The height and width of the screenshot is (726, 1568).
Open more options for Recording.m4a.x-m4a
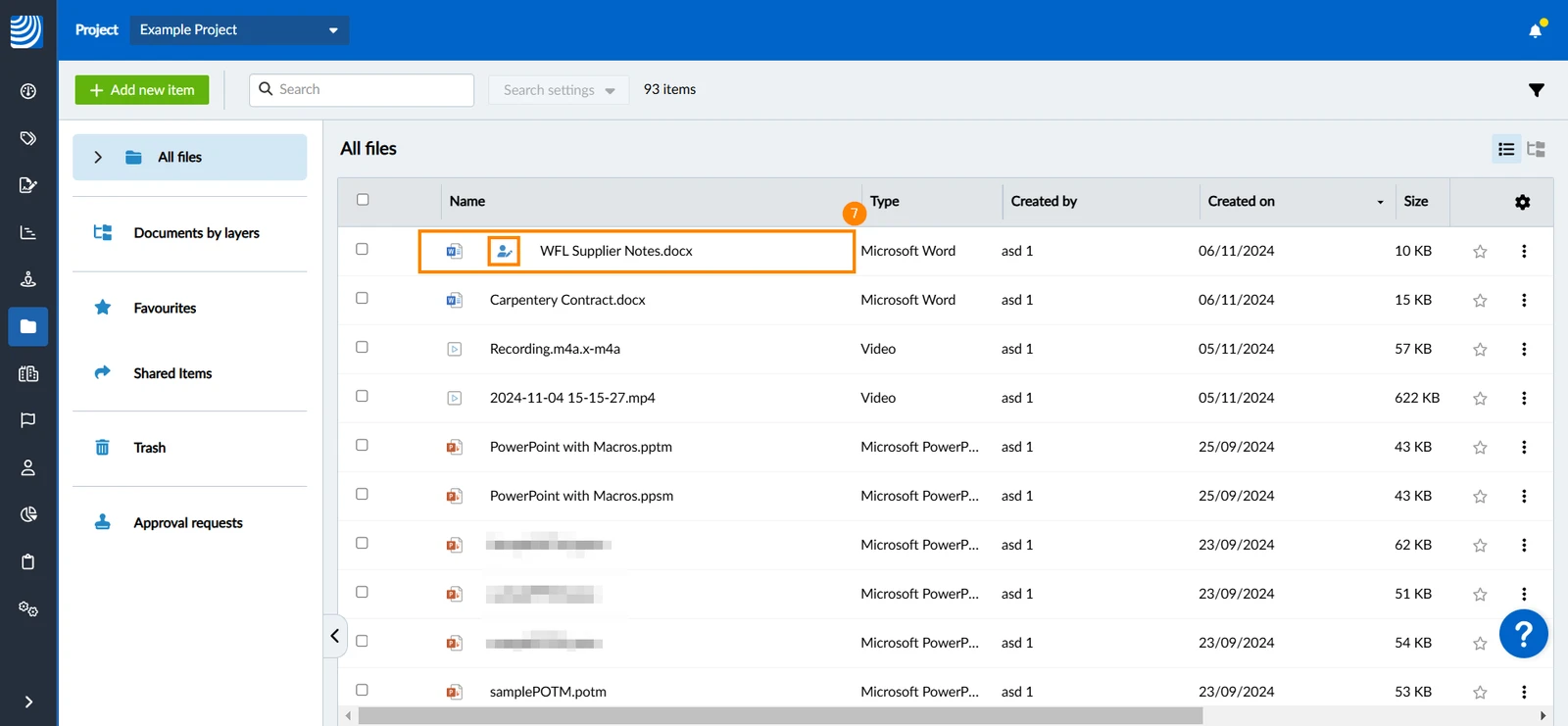[1524, 349]
